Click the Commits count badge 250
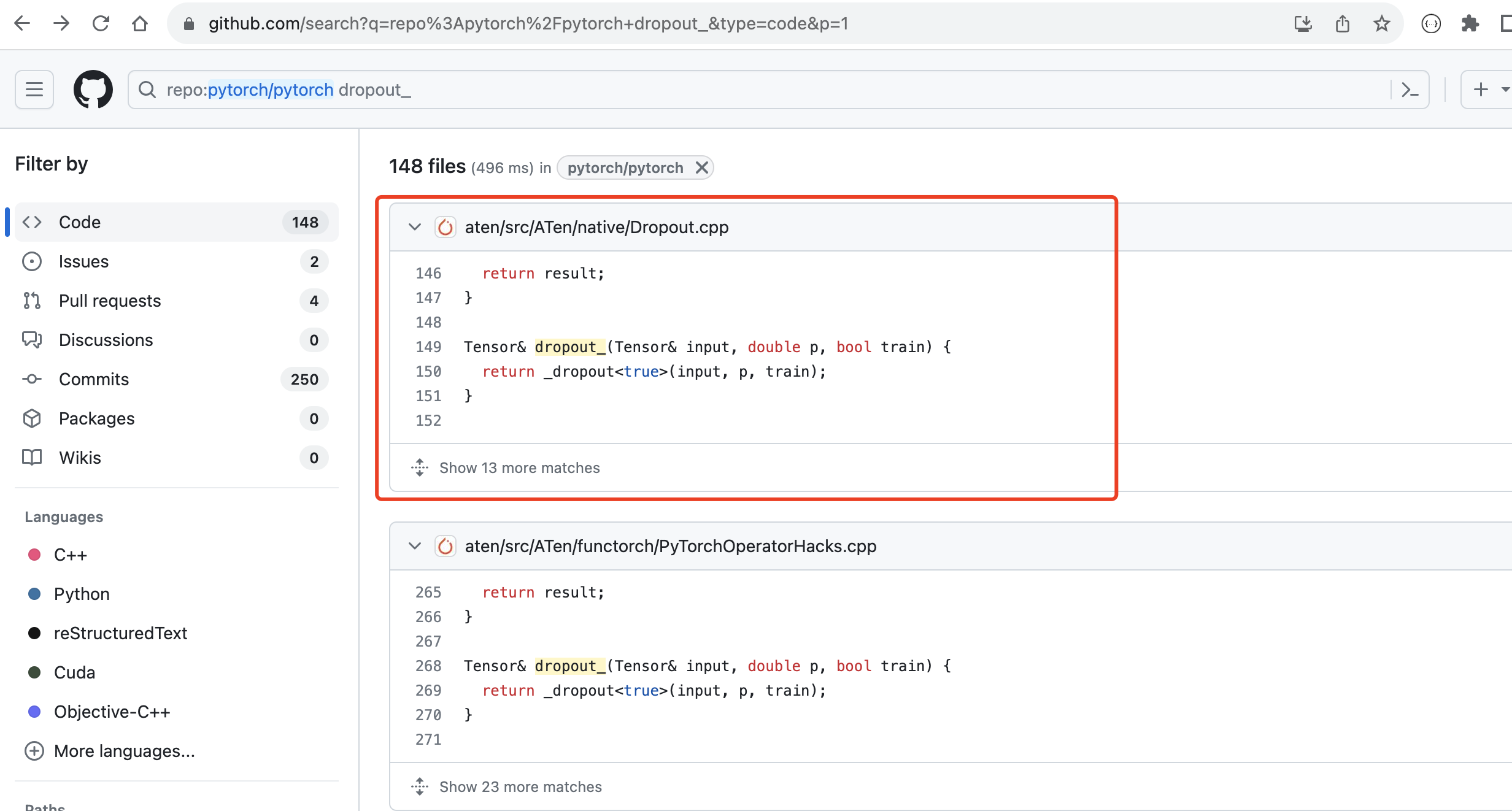Screen dimensions: 1512x811 (304, 379)
